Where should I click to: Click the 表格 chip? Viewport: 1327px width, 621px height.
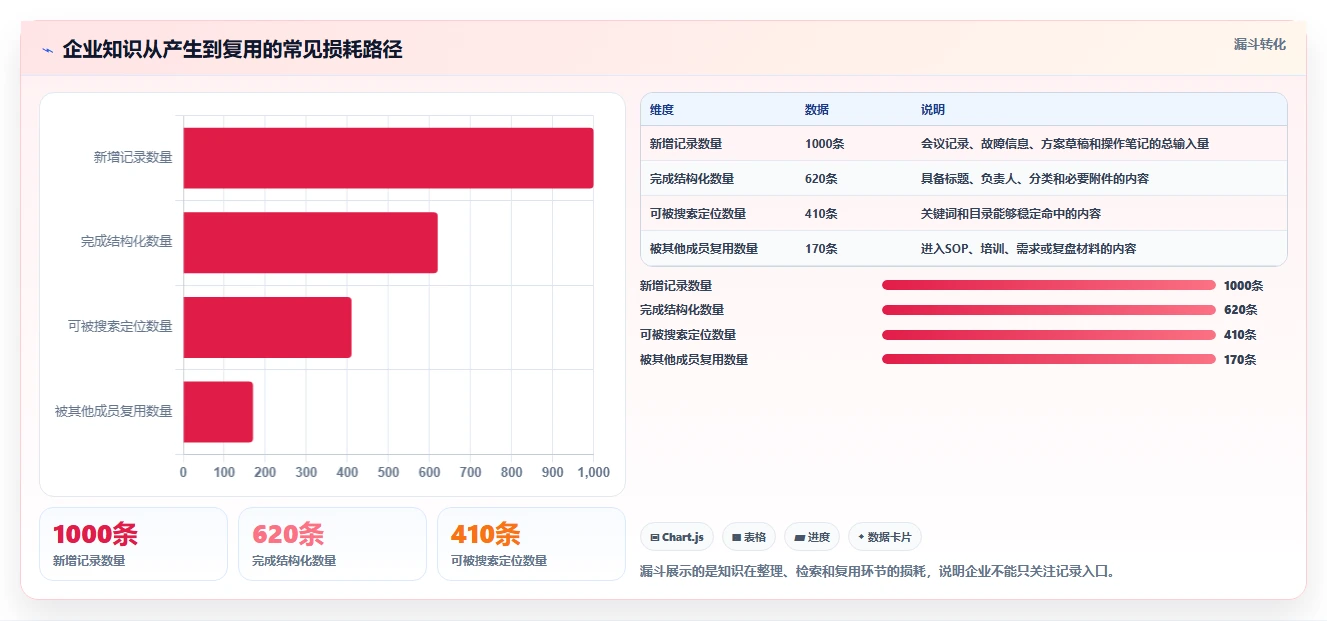coord(749,537)
